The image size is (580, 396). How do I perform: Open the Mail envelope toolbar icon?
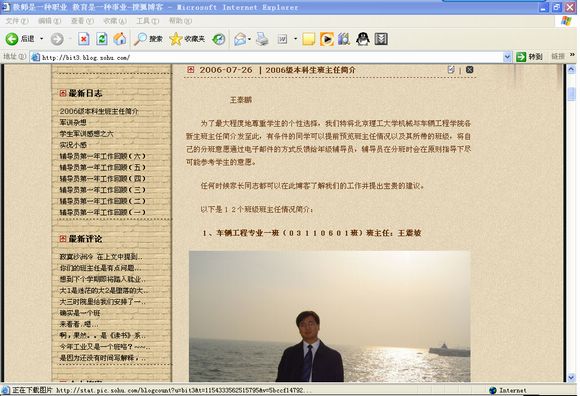240,39
